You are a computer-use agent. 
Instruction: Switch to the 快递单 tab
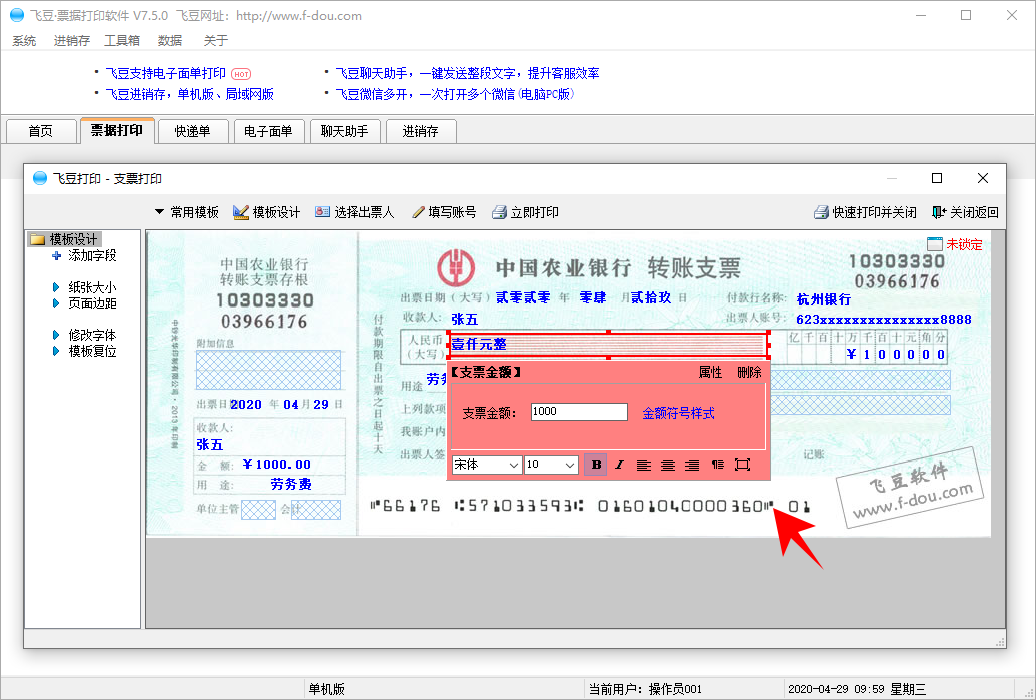[192, 131]
